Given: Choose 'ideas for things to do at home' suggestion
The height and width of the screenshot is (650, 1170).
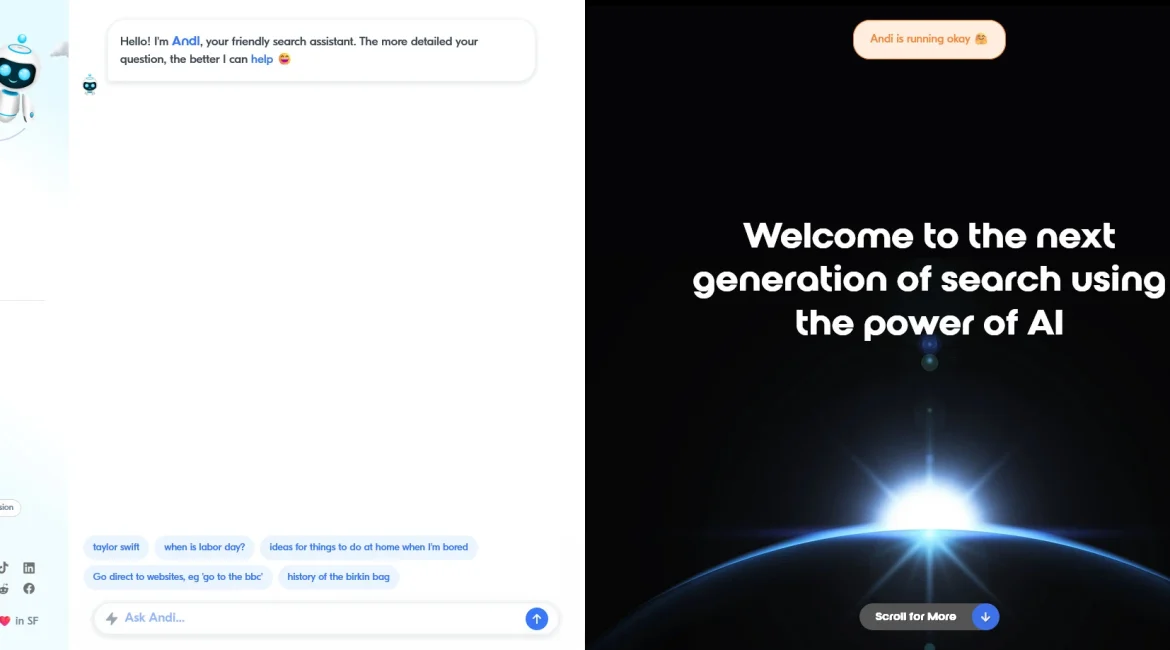Looking at the screenshot, I should [369, 547].
